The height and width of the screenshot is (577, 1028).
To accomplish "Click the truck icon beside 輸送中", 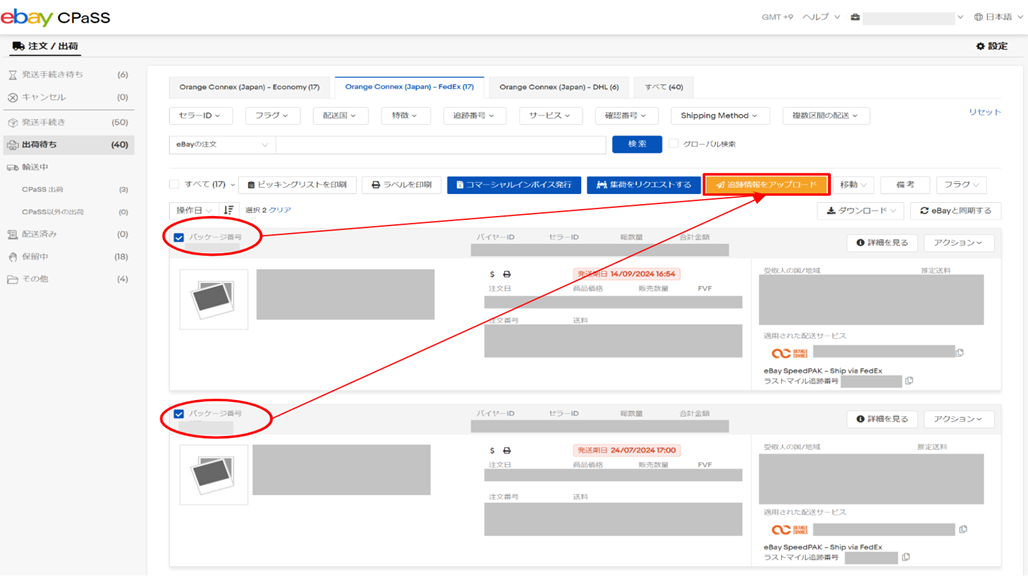I will [12, 167].
